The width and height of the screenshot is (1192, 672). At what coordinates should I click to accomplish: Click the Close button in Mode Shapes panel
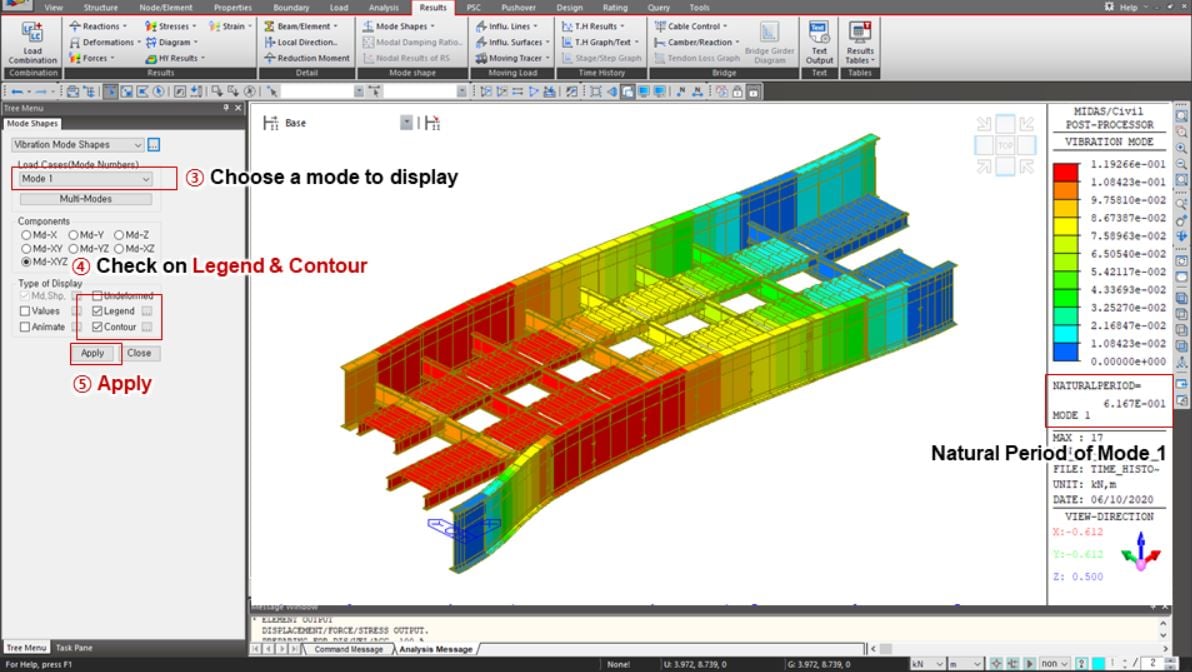tap(139, 353)
